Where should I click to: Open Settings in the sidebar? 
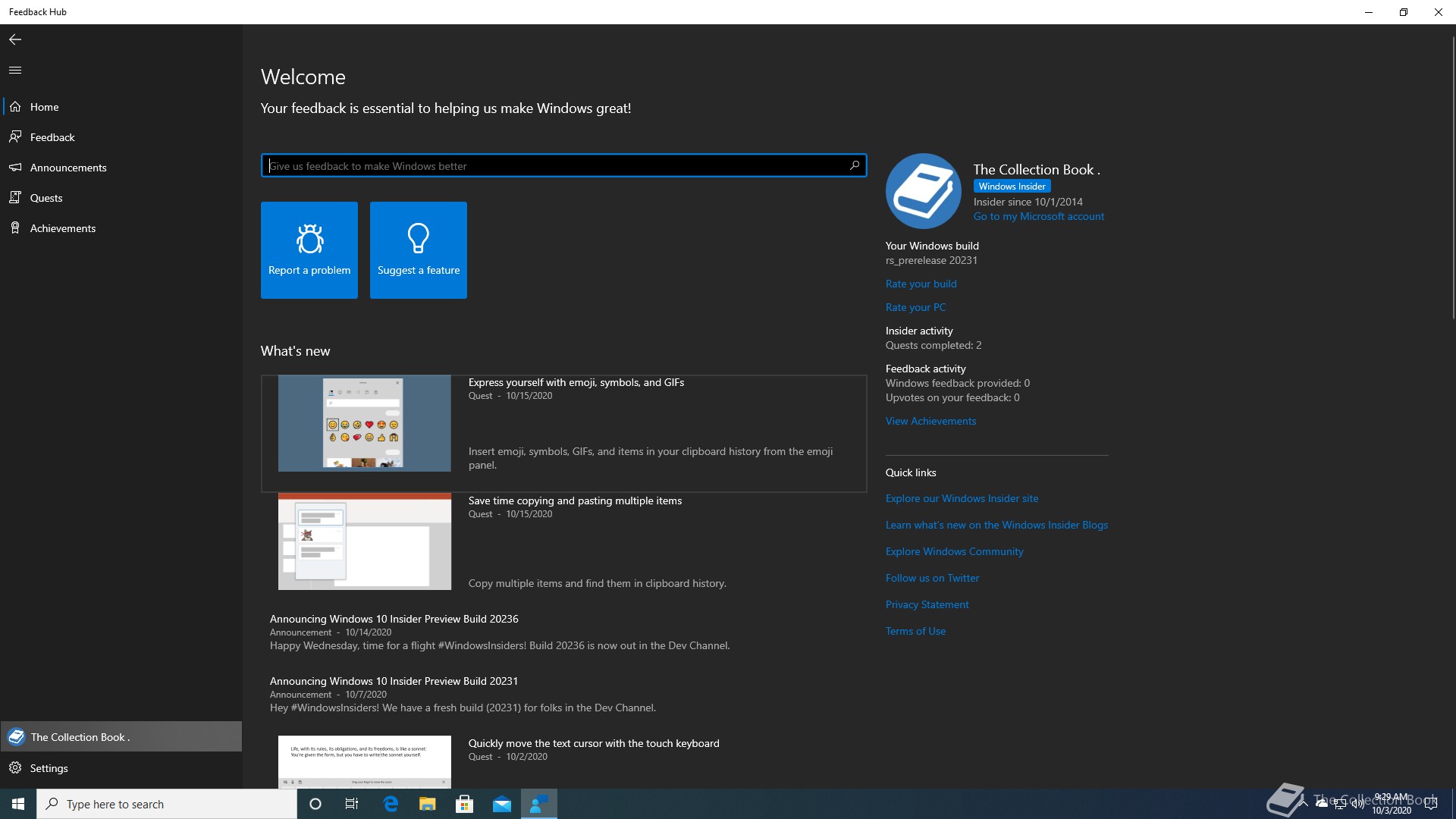tap(121, 768)
